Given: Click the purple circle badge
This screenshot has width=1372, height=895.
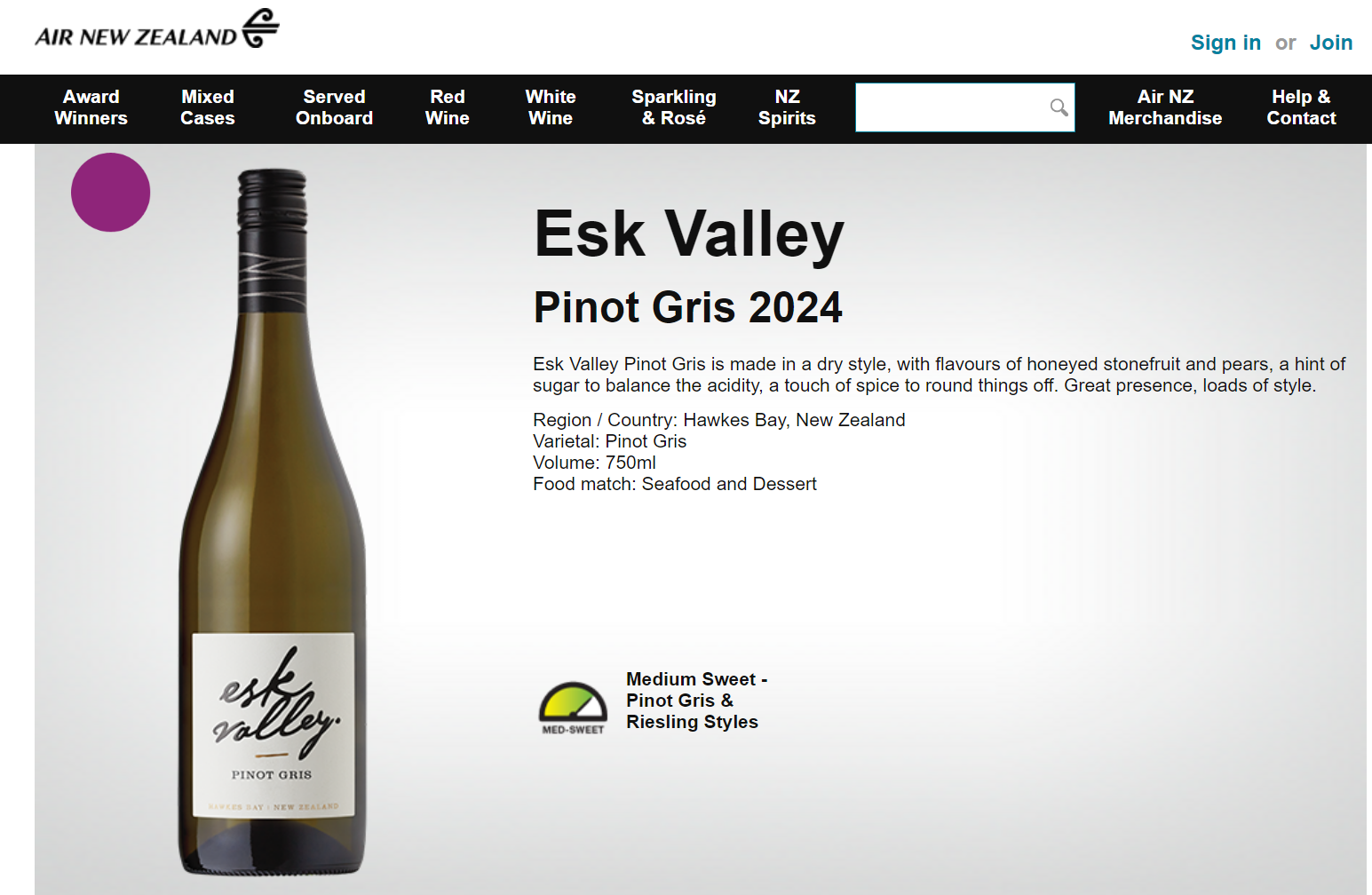Looking at the screenshot, I should click(111, 193).
